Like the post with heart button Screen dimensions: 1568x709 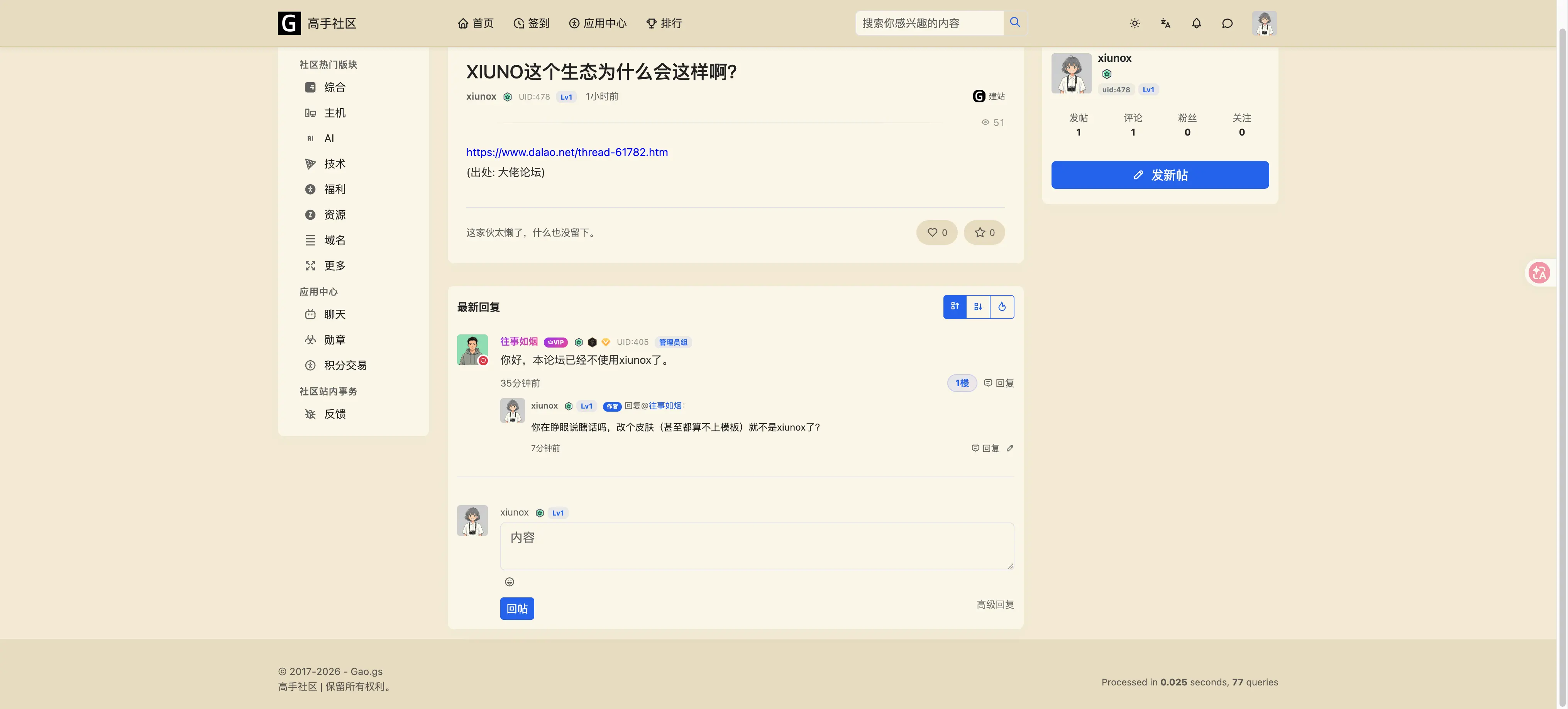[x=937, y=233]
